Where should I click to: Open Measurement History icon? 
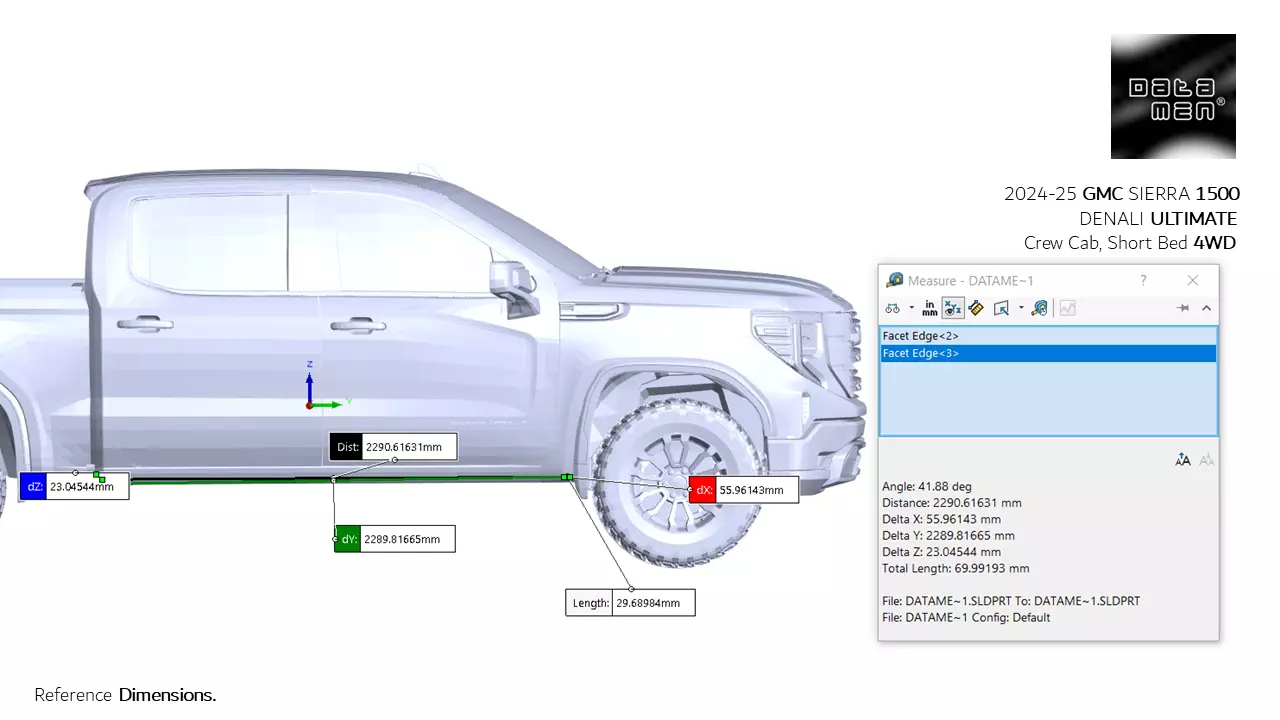coord(1040,308)
